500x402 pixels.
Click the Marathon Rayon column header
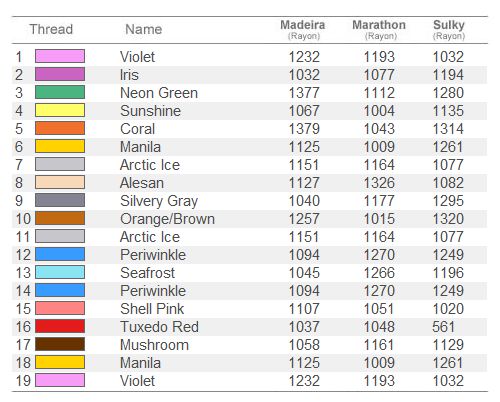[379, 30]
